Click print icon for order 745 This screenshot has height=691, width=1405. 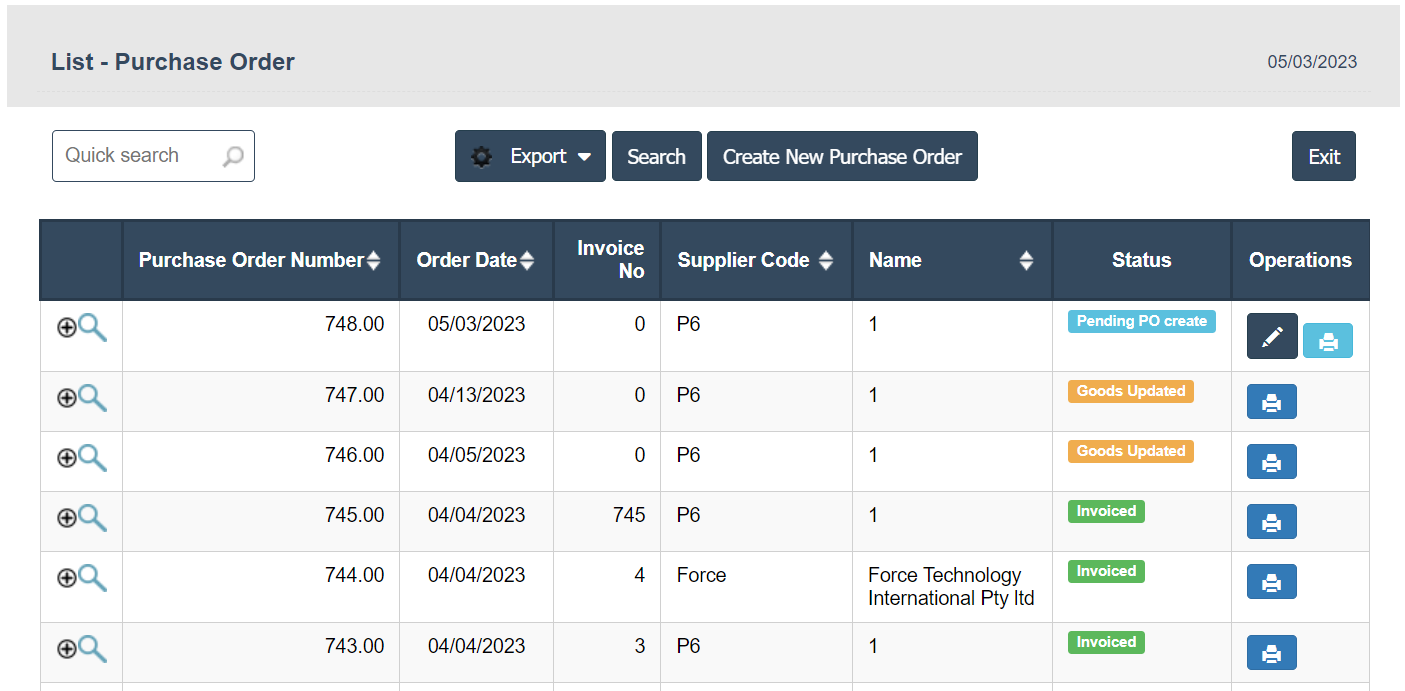1271,522
